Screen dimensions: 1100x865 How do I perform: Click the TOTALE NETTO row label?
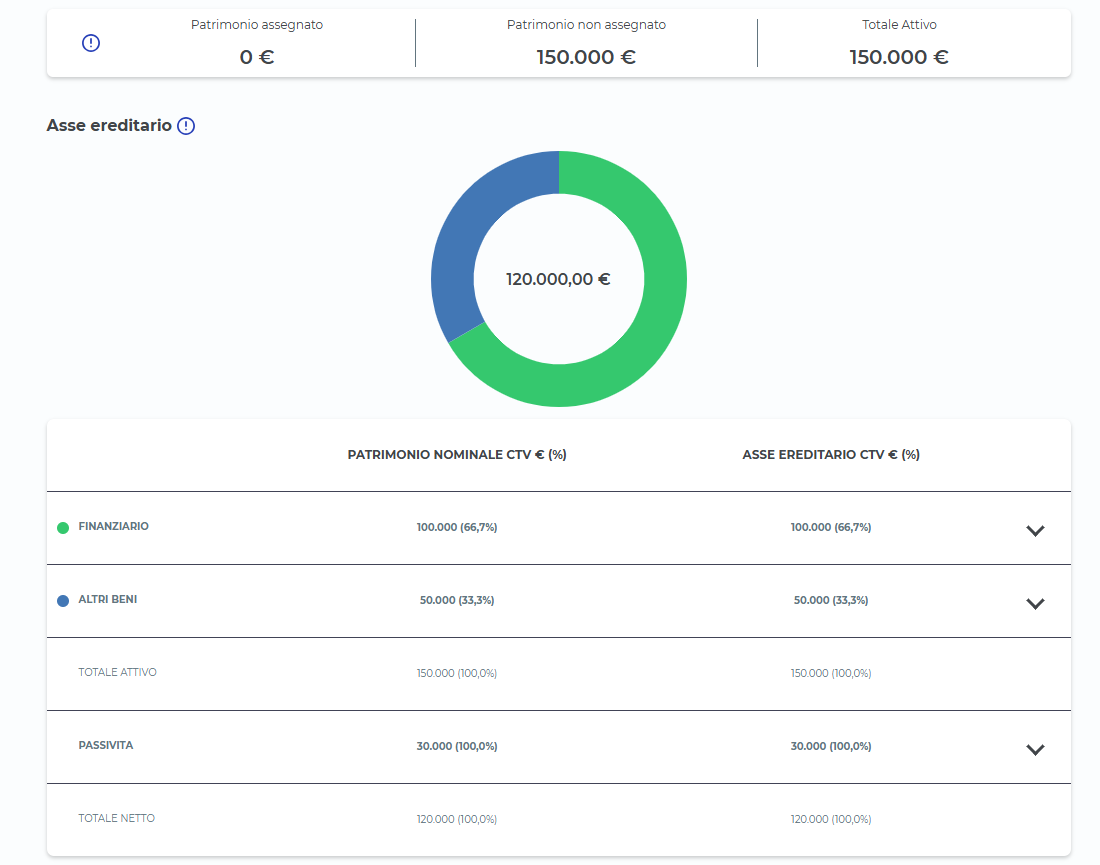coord(116,818)
